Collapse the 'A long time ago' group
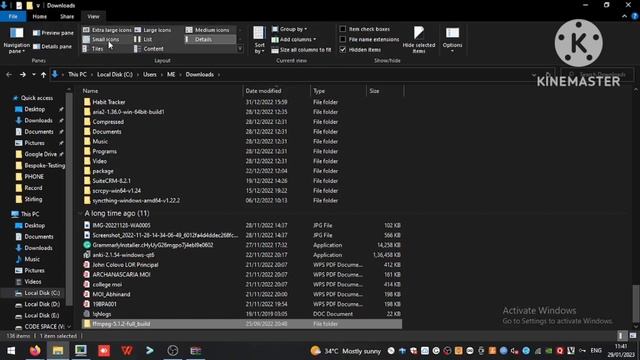640x360 pixels. point(80,213)
